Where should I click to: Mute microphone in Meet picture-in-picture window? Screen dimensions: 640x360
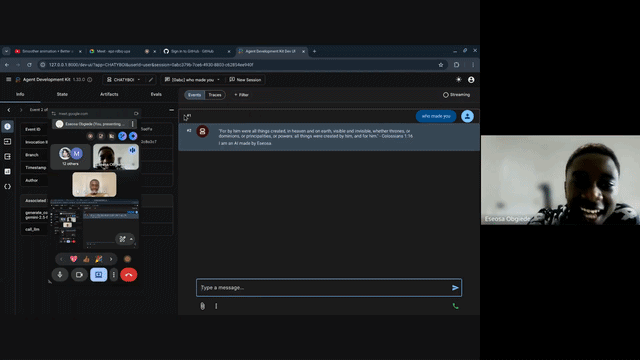(x=60, y=275)
